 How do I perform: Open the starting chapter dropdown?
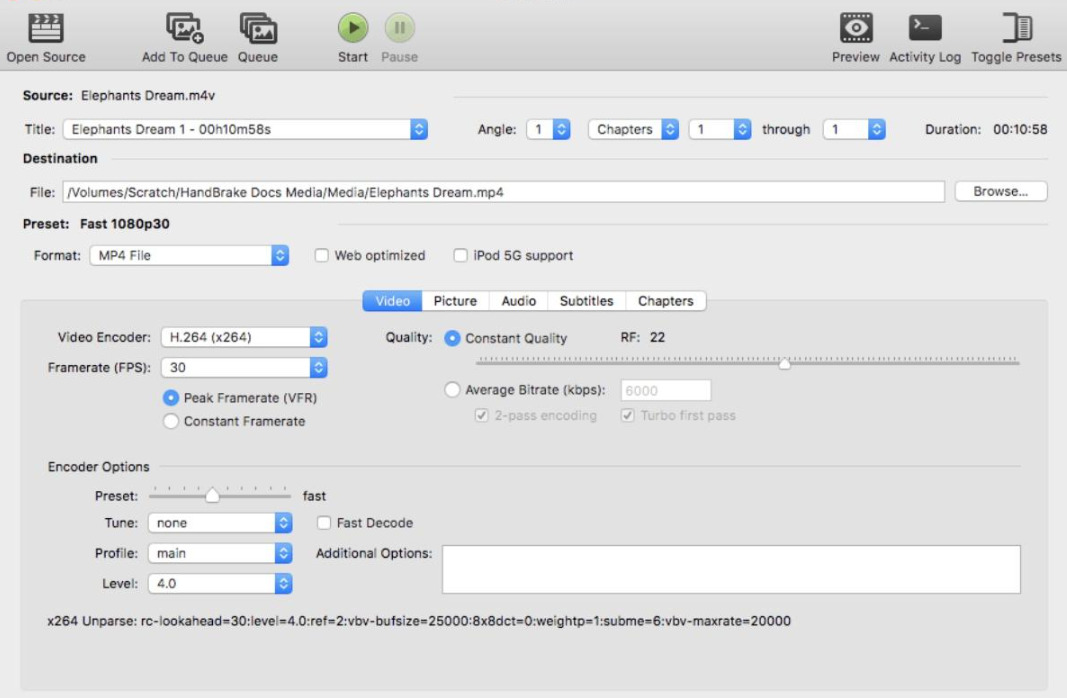pos(720,129)
